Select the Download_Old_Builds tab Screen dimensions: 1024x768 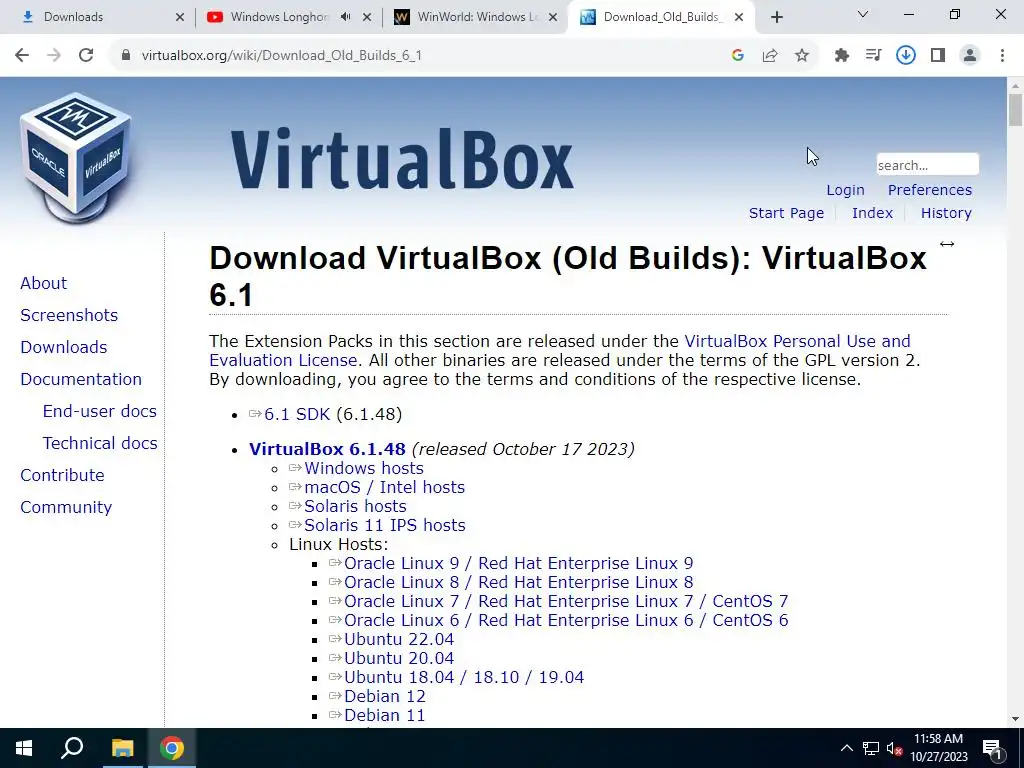662,17
